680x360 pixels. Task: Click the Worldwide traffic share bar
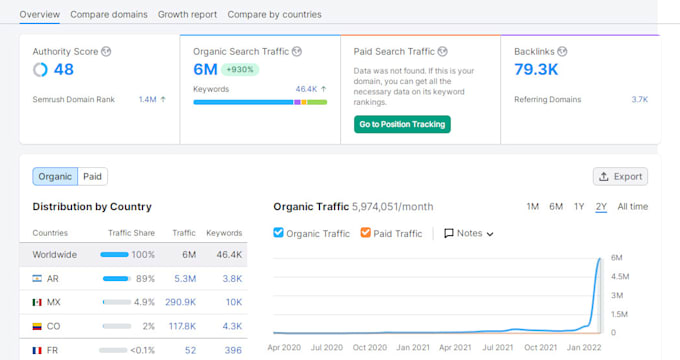[114, 255]
